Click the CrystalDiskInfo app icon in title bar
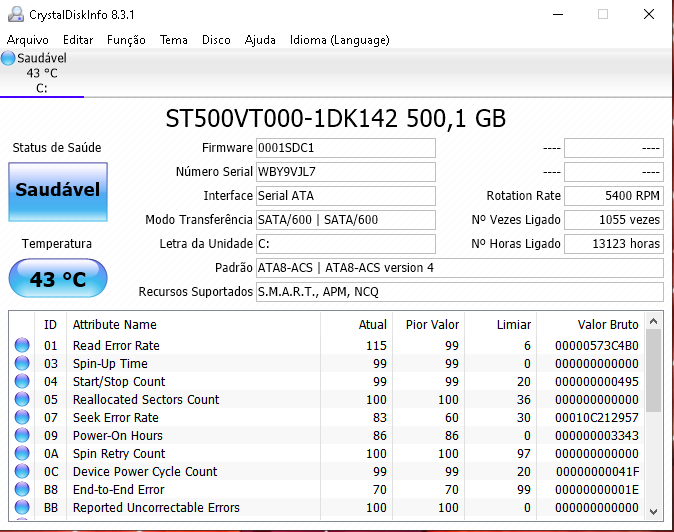 click(x=15, y=15)
